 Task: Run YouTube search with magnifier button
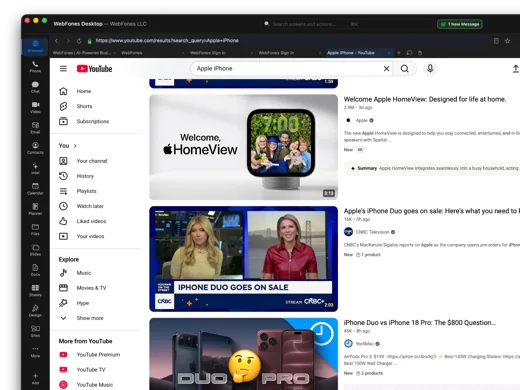click(x=404, y=69)
